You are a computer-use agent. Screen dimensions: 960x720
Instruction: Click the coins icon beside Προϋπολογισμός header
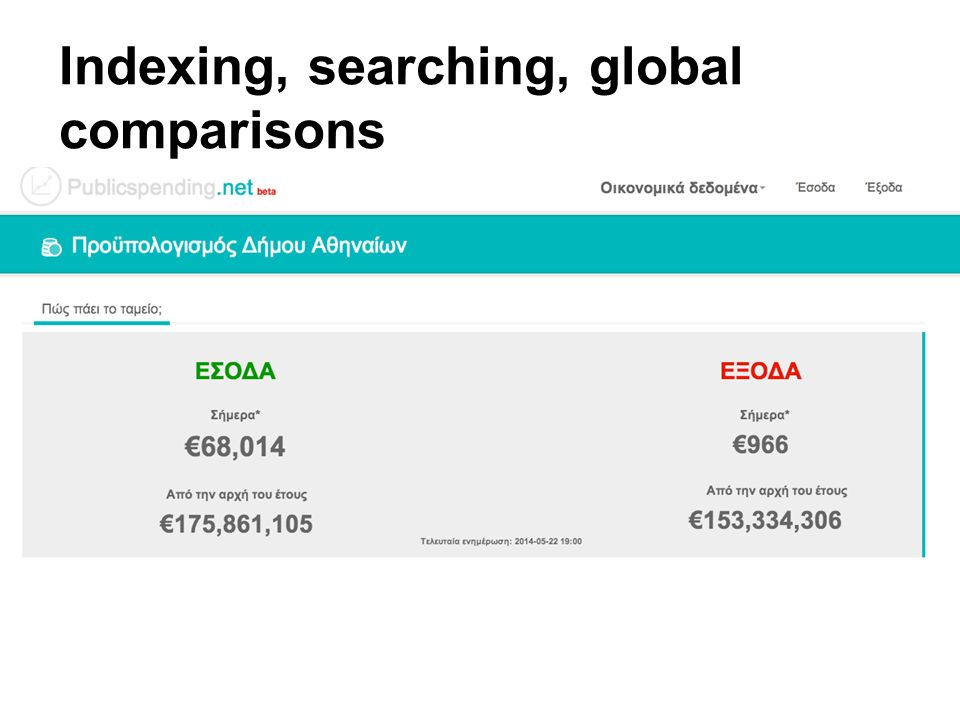(51, 247)
